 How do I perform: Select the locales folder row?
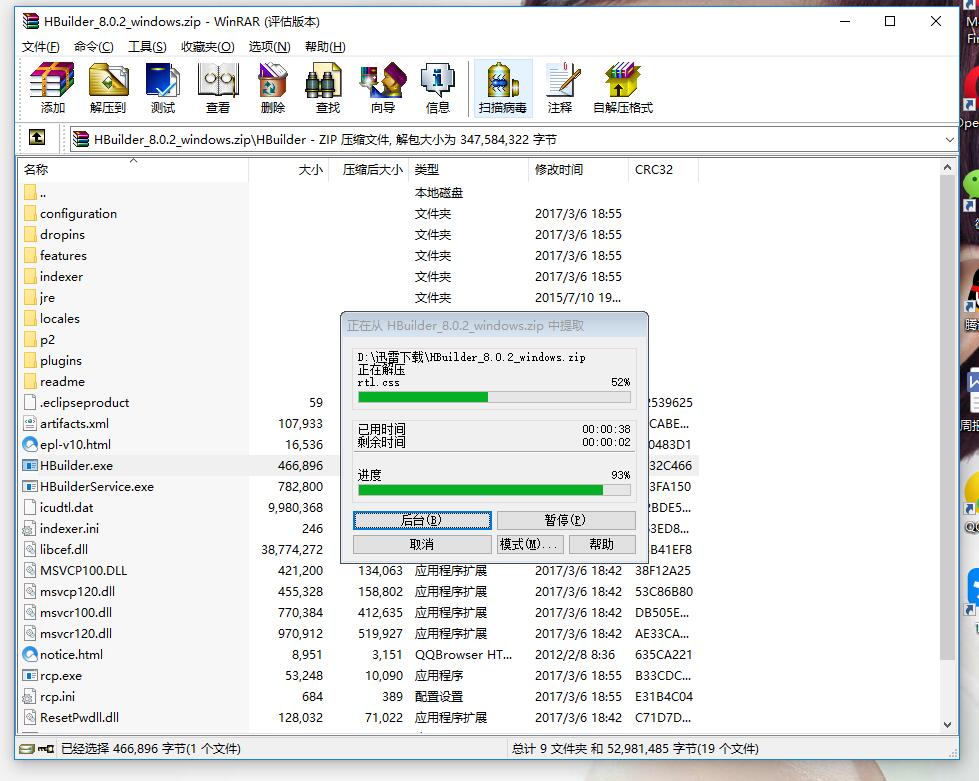358,318
